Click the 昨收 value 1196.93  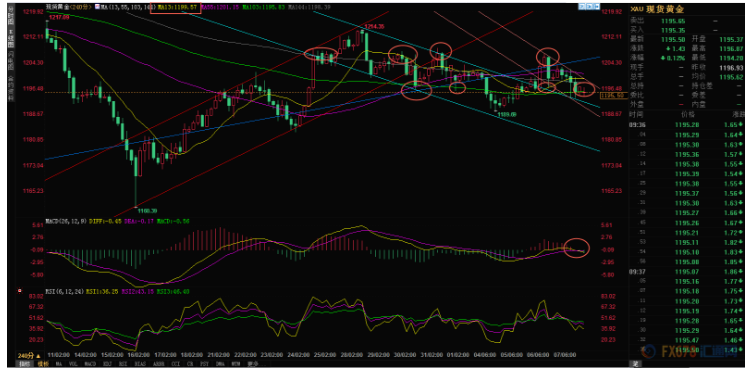click(731, 68)
